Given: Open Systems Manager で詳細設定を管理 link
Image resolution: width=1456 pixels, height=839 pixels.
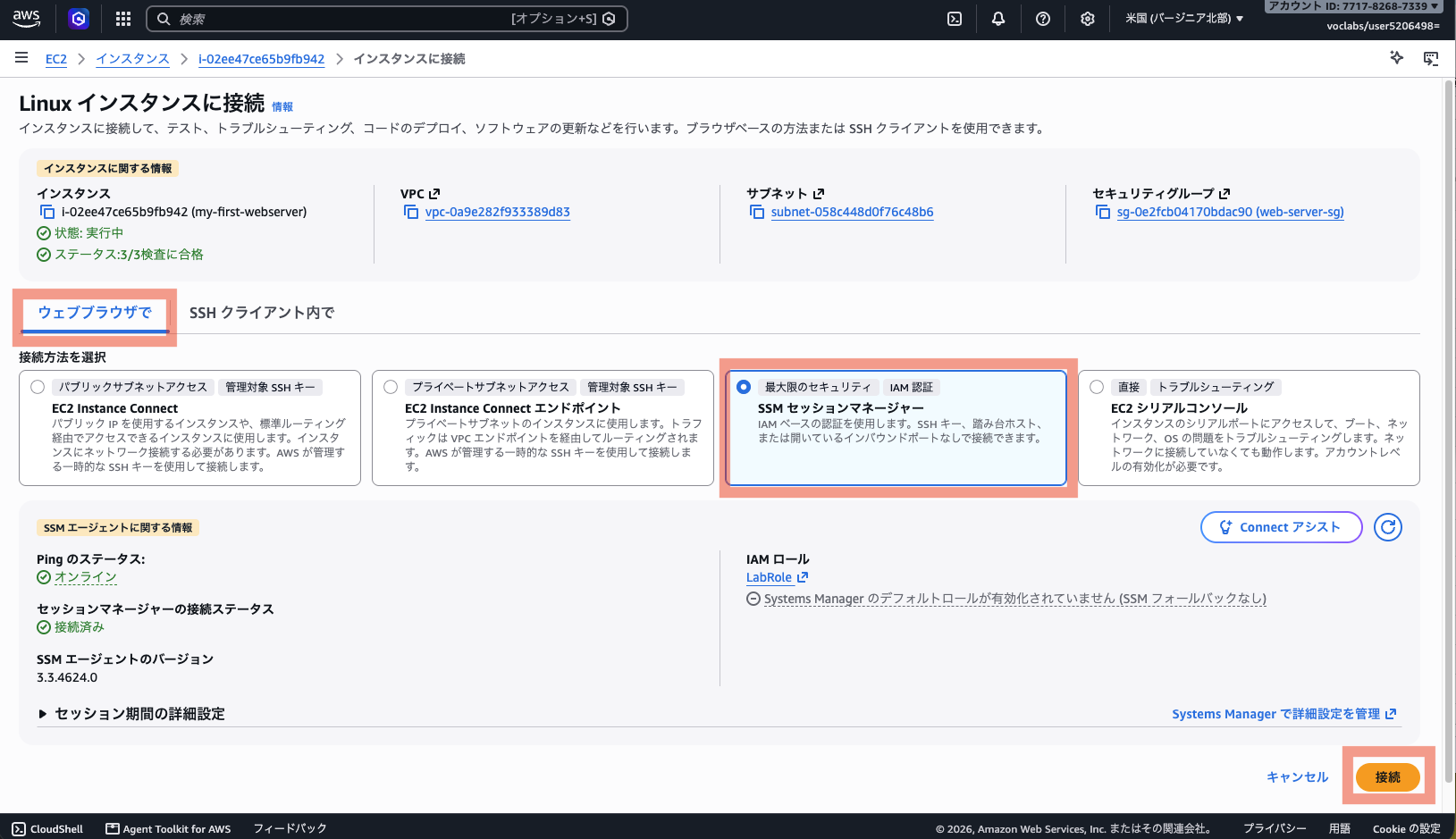Looking at the screenshot, I should tap(1284, 714).
